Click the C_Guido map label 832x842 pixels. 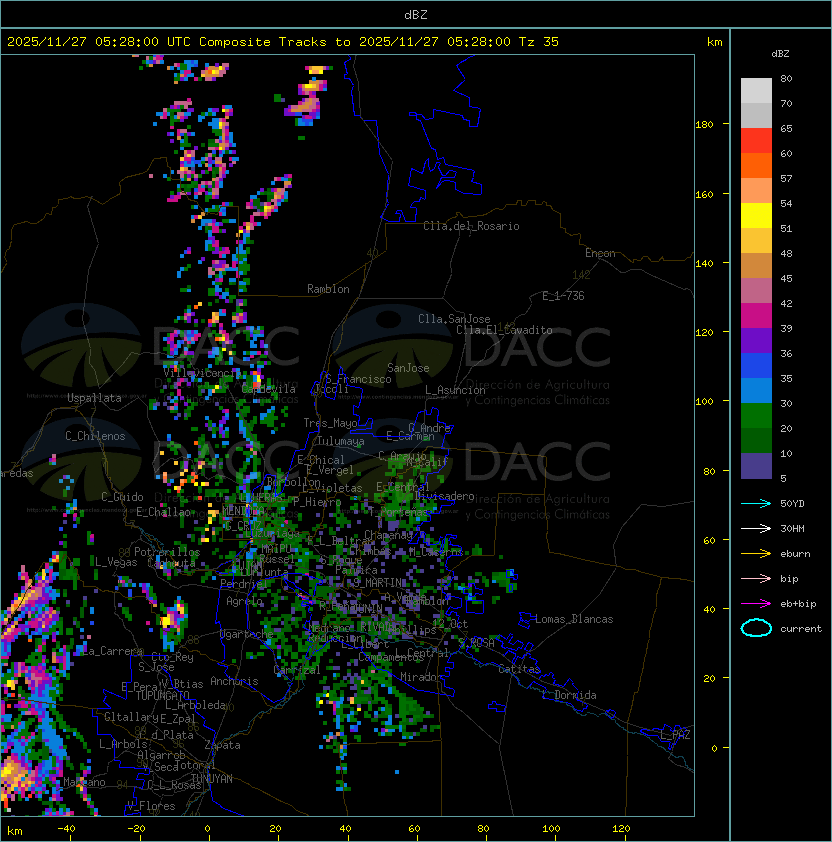click(122, 497)
